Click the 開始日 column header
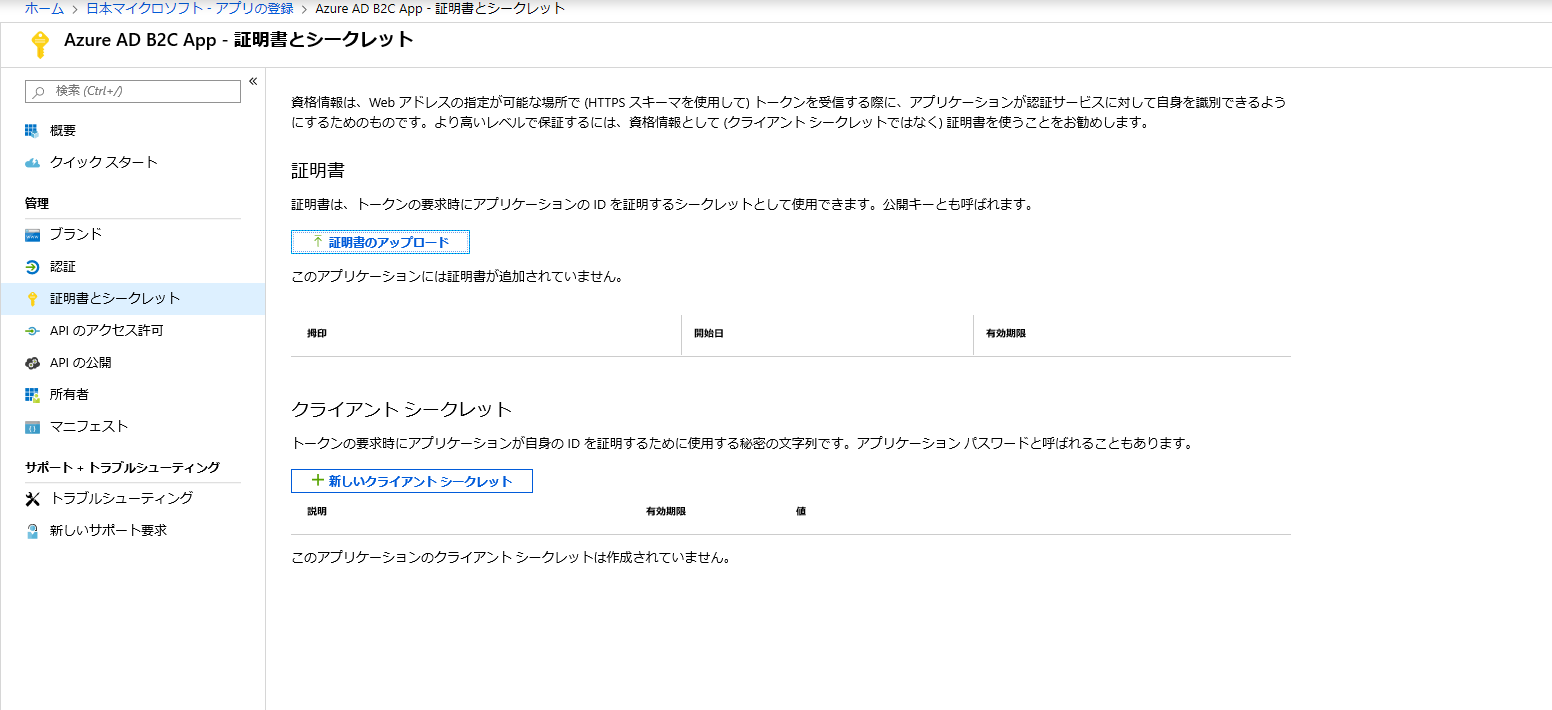Viewport: 1552px width, 710px height. coord(708,333)
